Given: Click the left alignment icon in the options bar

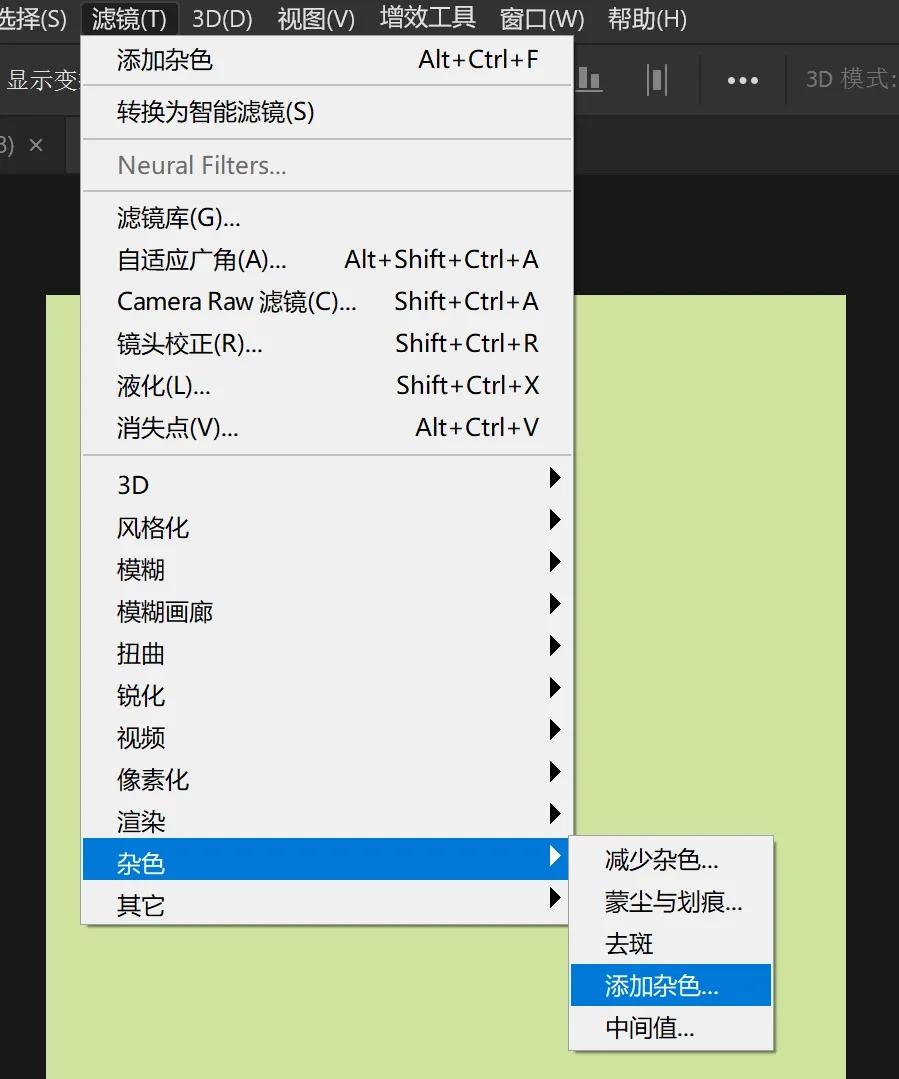Looking at the screenshot, I should point(589,80).
